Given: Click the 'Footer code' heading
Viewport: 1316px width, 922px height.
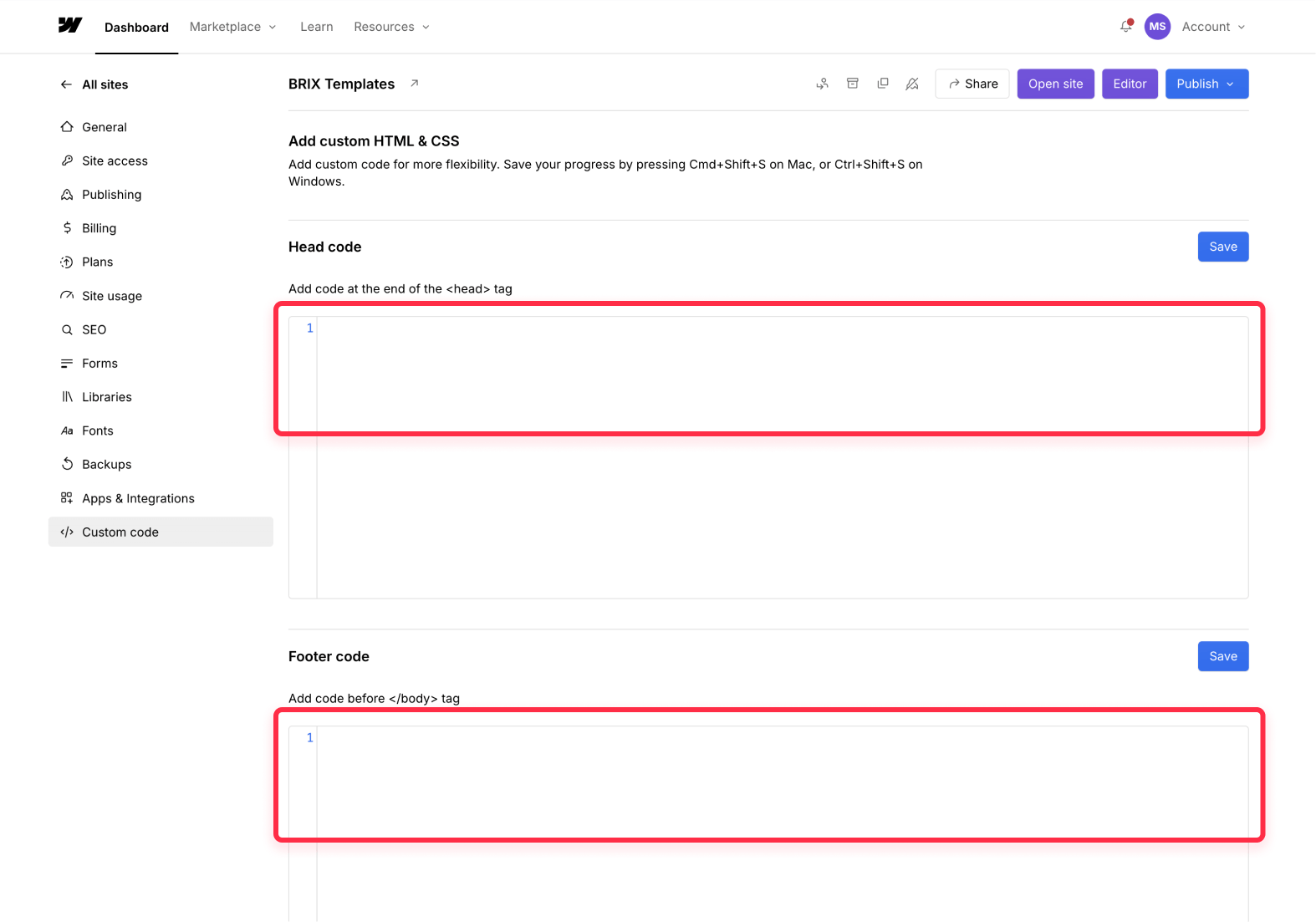Looking at the screenshot, I should 329,656.
